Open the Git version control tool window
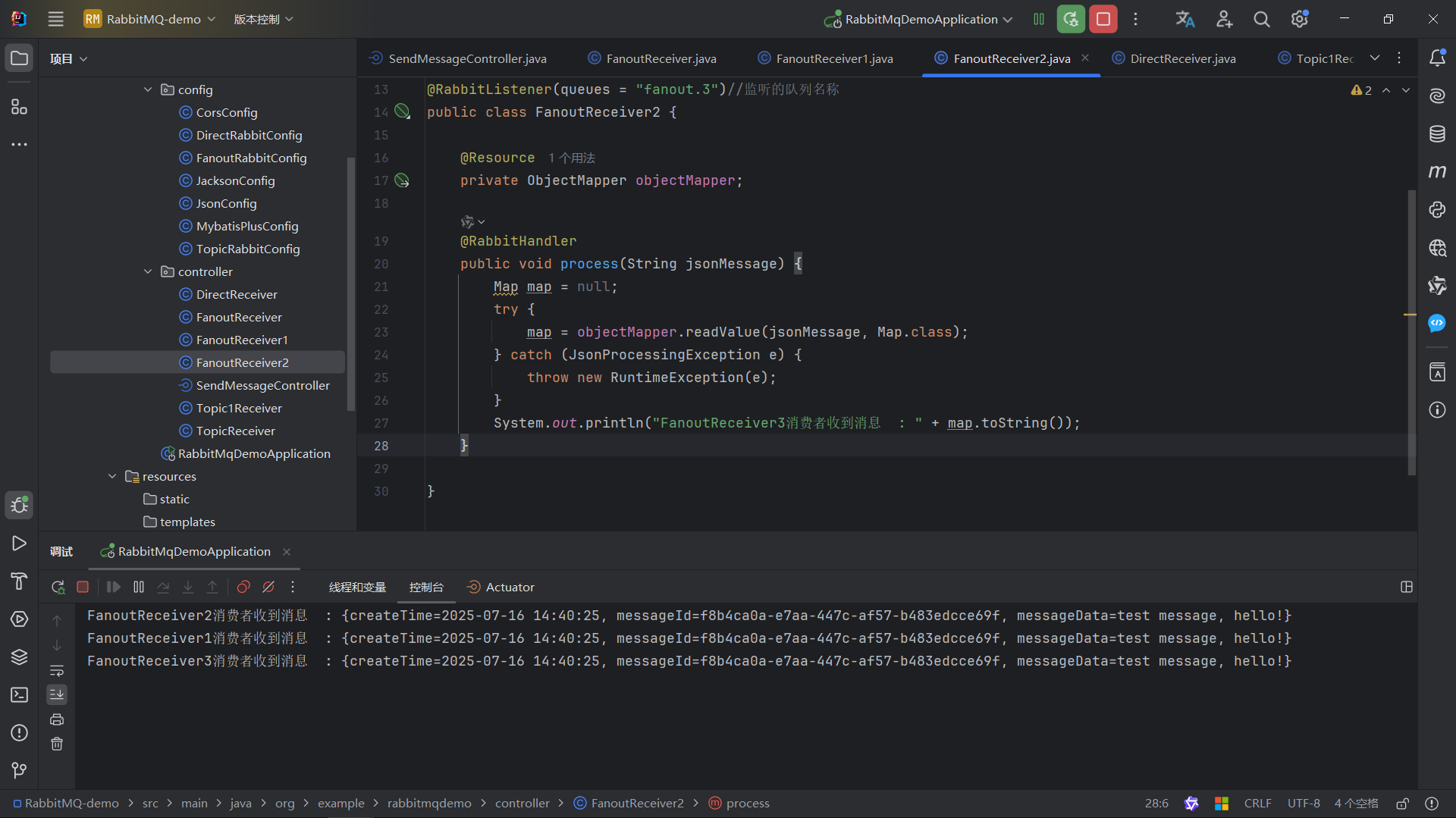The image size is (1456, 818). (x=19, y=770)
